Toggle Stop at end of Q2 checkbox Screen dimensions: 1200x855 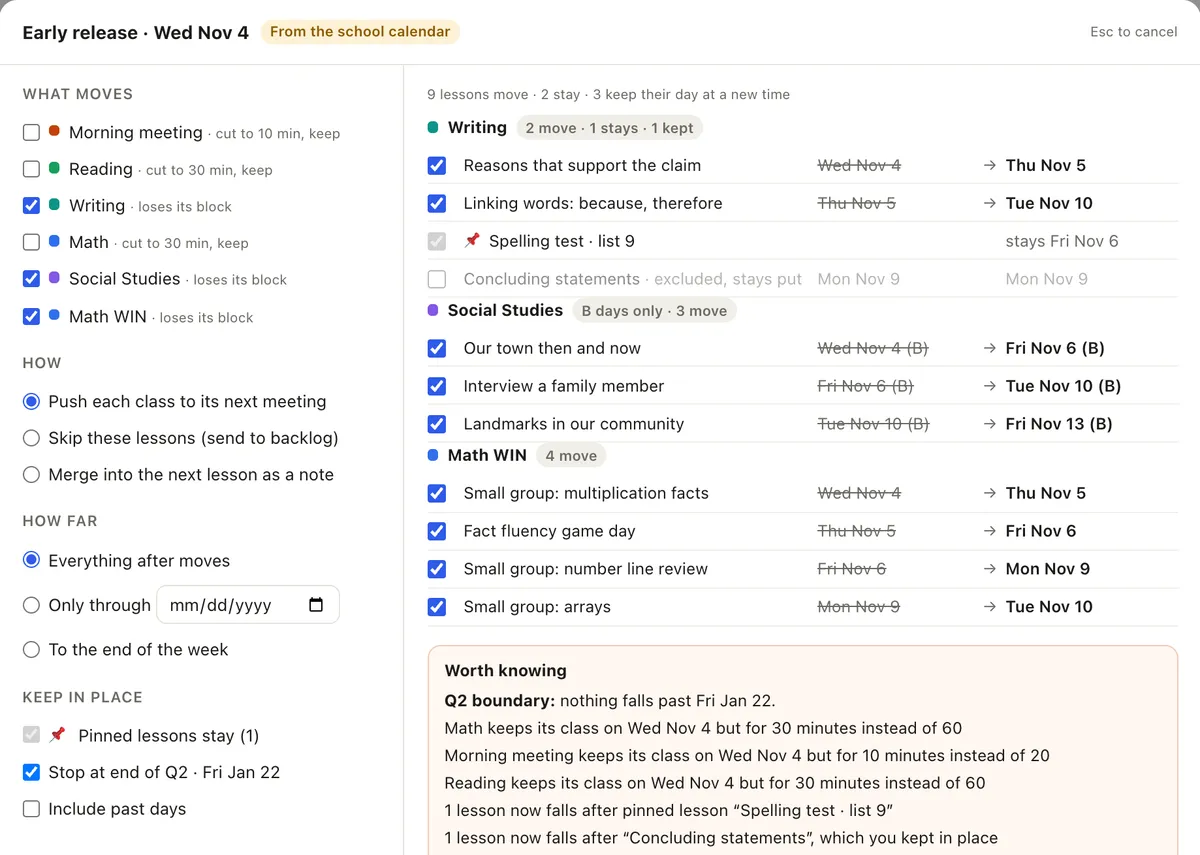(x=31, y=772)
